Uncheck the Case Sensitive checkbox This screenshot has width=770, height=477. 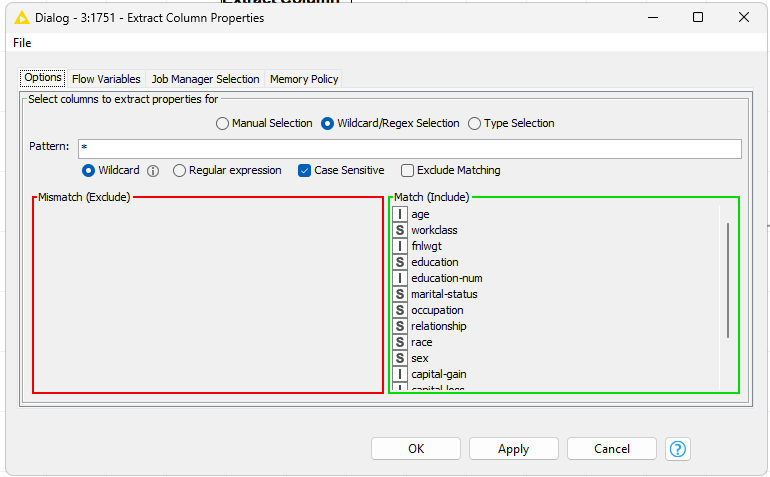[305, 171]
